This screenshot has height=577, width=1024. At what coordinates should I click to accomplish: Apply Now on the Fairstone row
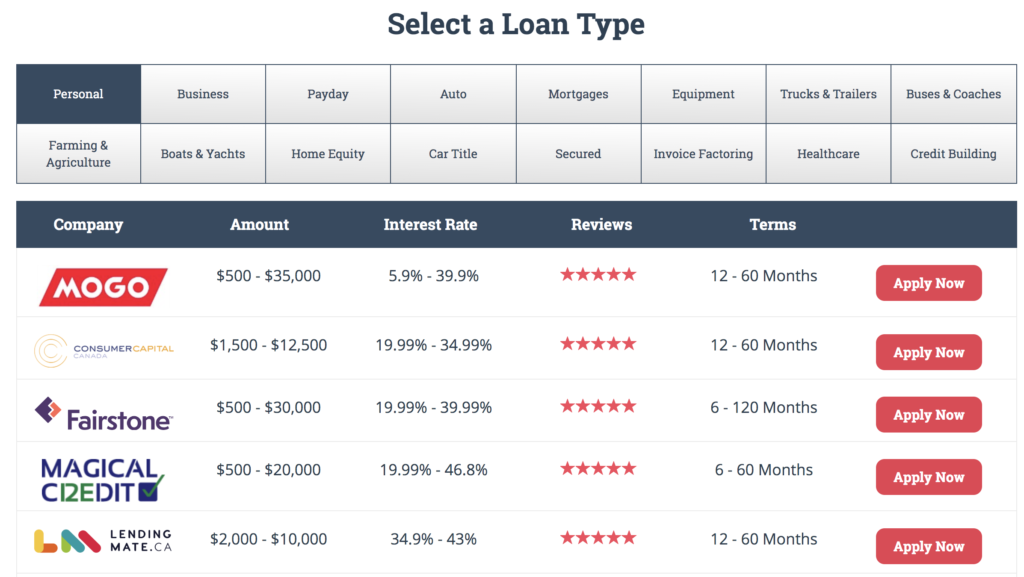[x=929, y=414]
